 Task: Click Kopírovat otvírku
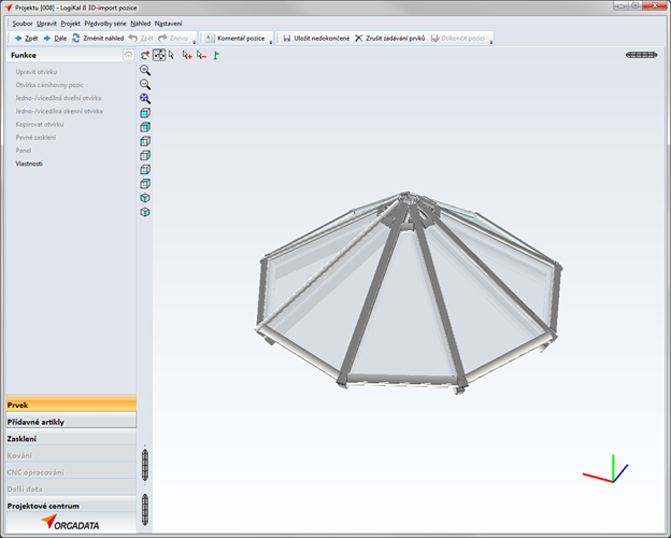[39, 124]
